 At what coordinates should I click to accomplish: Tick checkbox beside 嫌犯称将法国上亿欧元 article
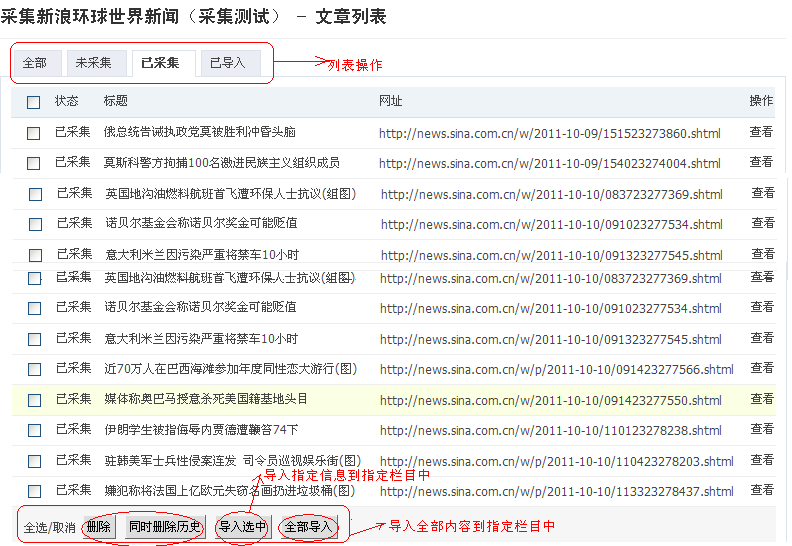(x=35, y=491)
